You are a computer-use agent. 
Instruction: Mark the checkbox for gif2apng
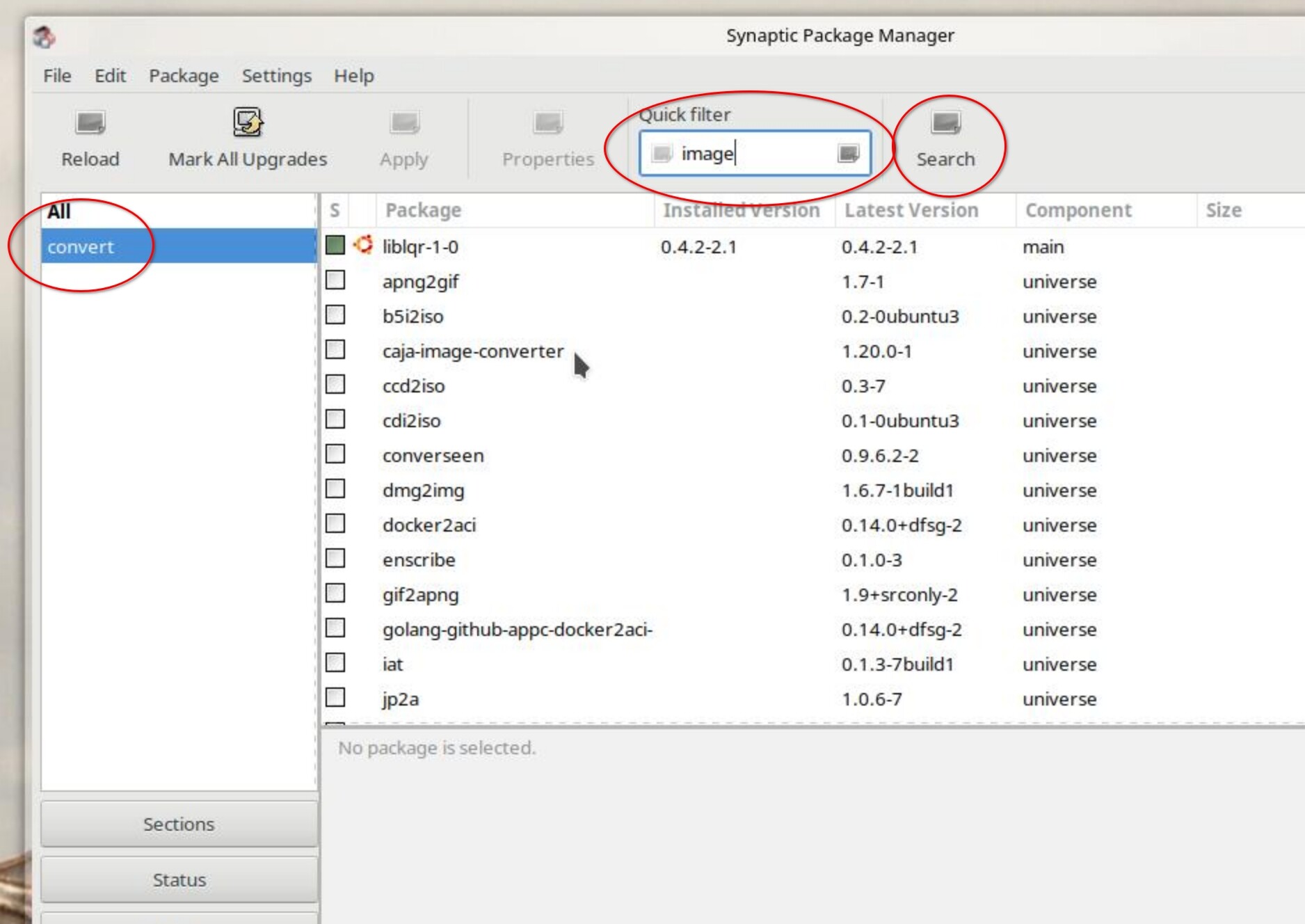click(x=335, y=594)
